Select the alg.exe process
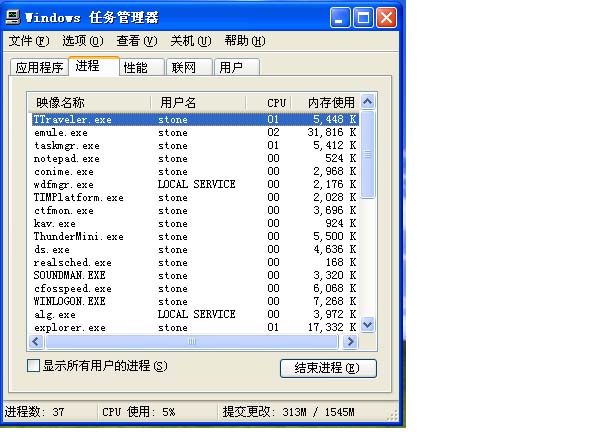 [x=195, y=315]
